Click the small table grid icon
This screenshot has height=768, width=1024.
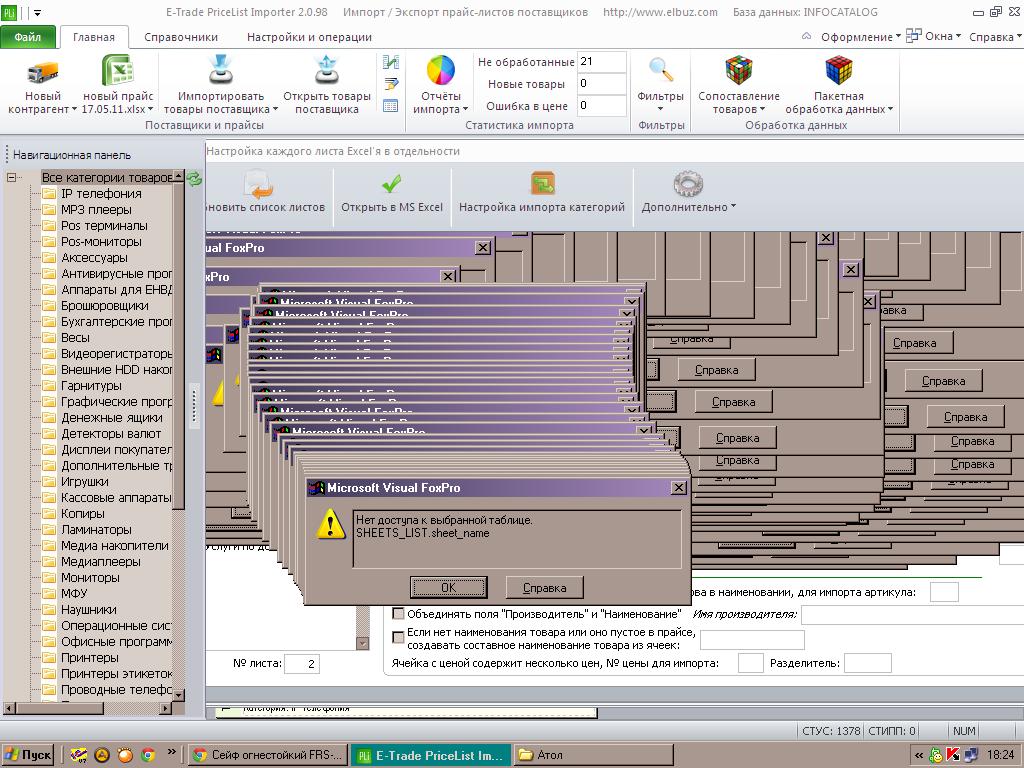[391, 105]
